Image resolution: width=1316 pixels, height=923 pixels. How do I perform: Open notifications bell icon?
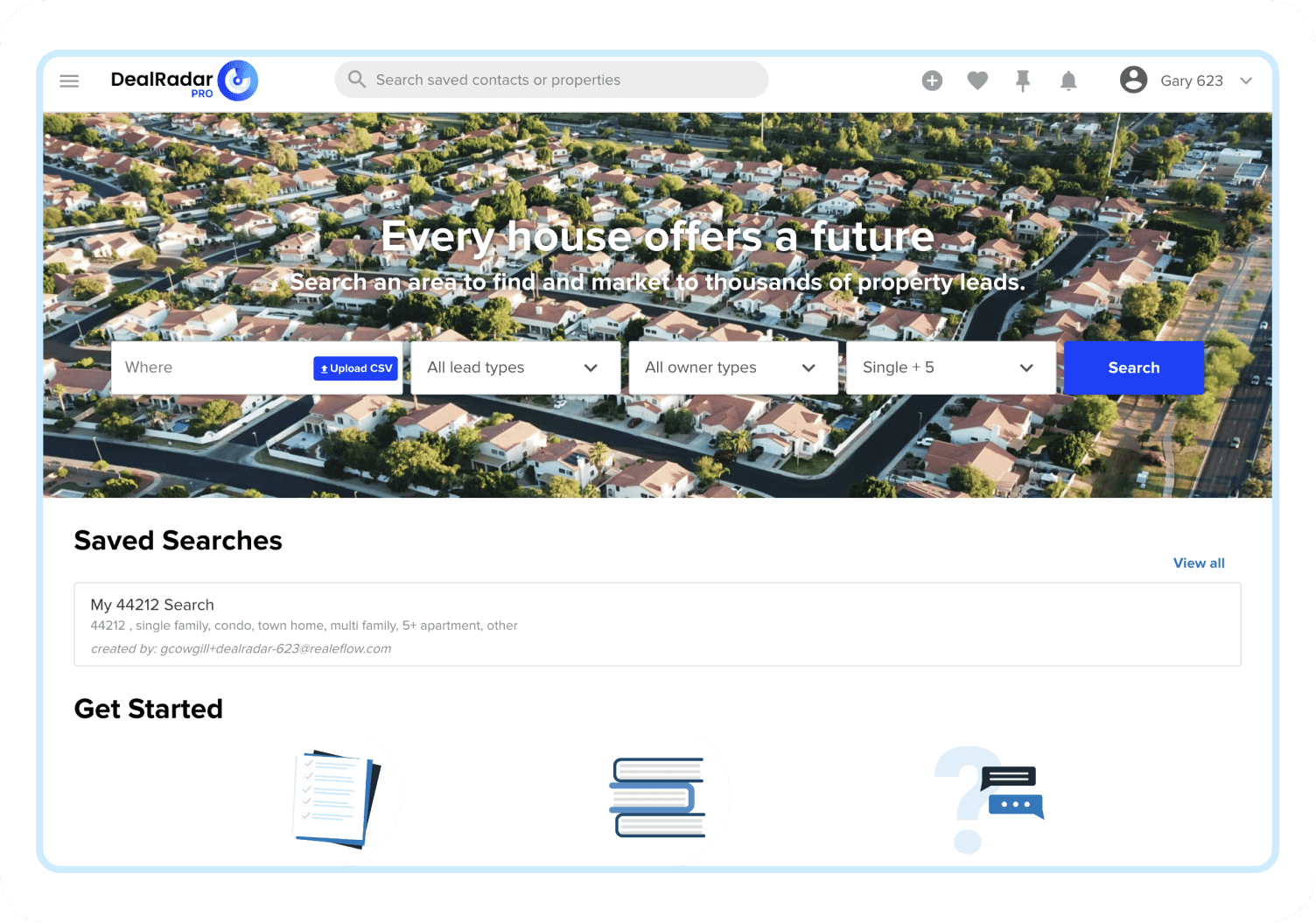click(x=1068, y=81)
